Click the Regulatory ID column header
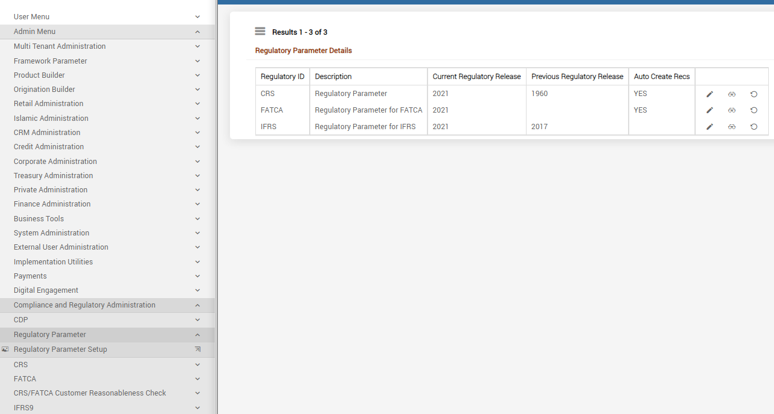The width and height of the screenshot is (774, 414). pyautogui.click(x=282, y=76)
